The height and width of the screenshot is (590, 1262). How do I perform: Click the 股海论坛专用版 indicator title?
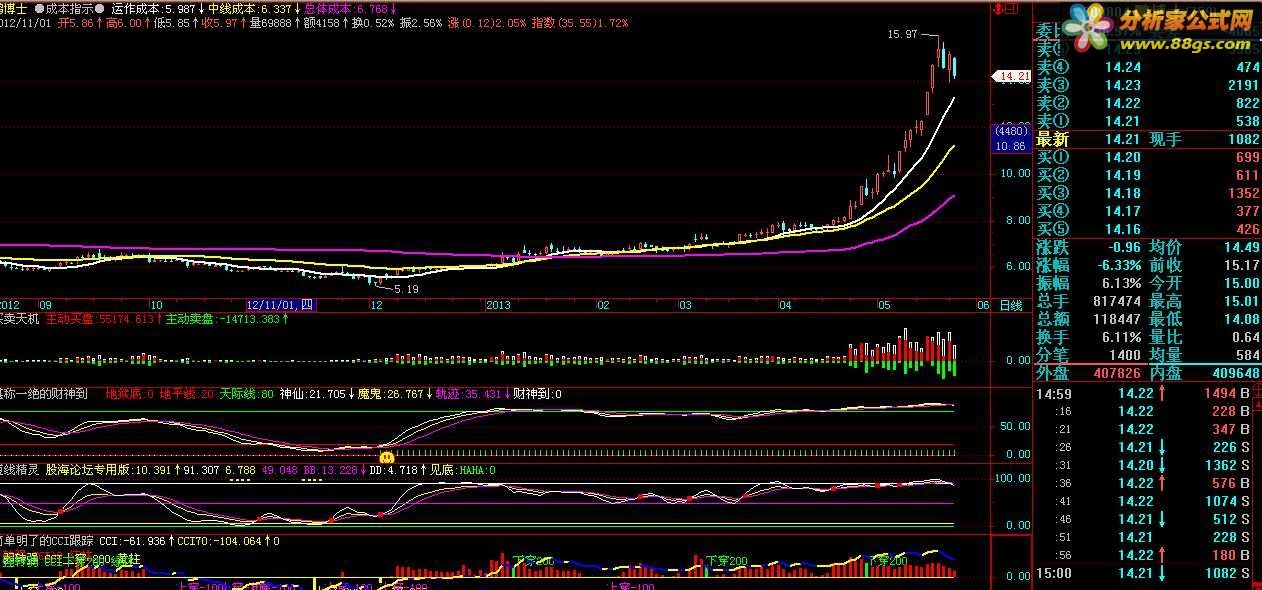(x=88, y=469)
